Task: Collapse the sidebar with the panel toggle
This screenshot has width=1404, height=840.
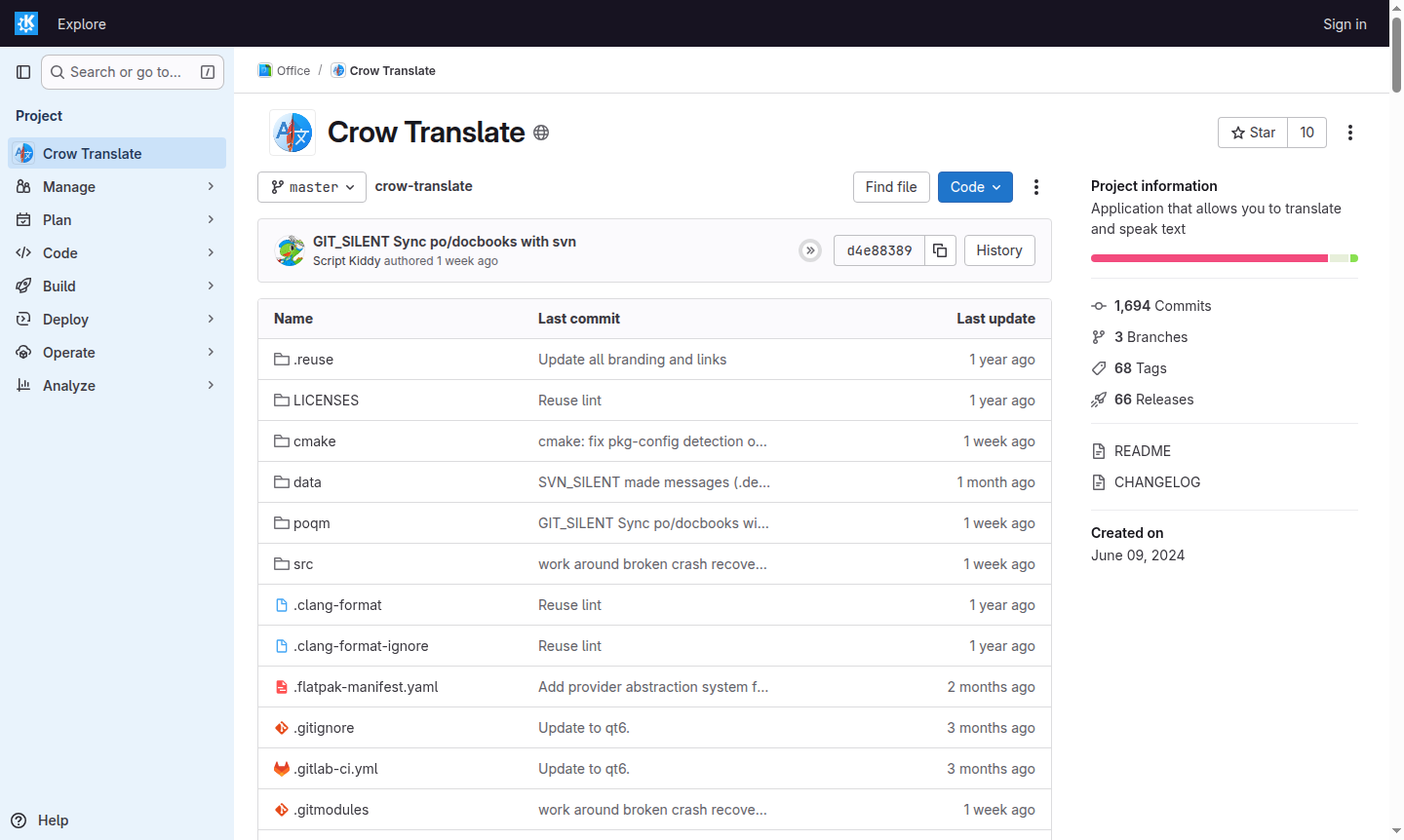Action: 23,71
